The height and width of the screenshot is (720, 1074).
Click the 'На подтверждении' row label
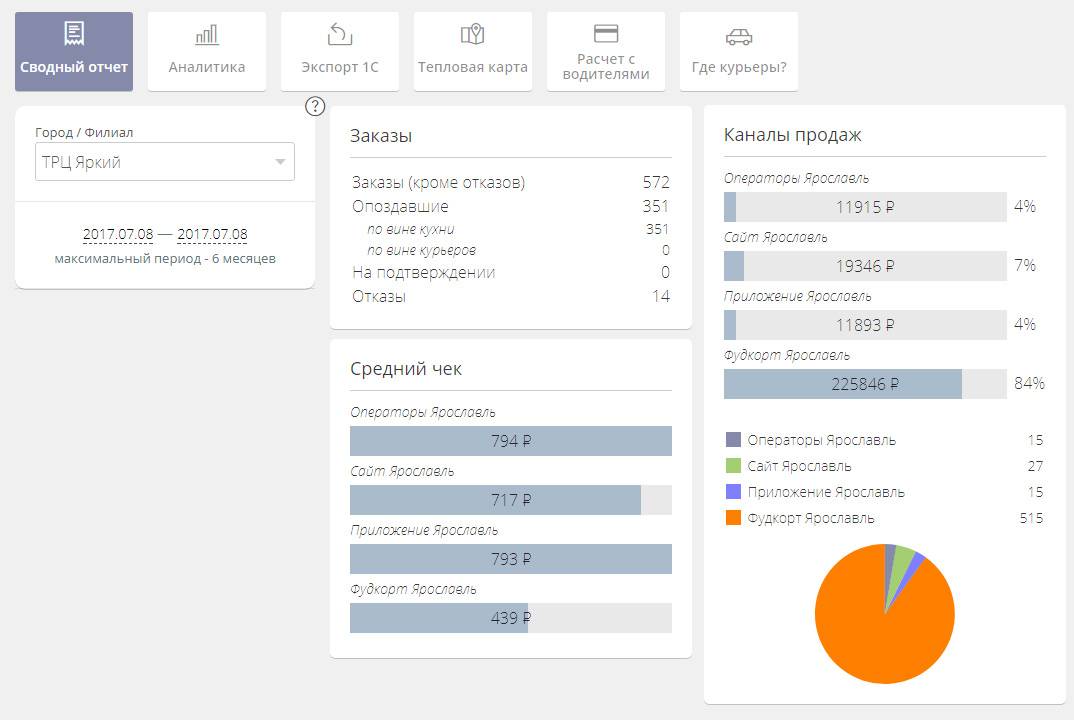point(423,273)
